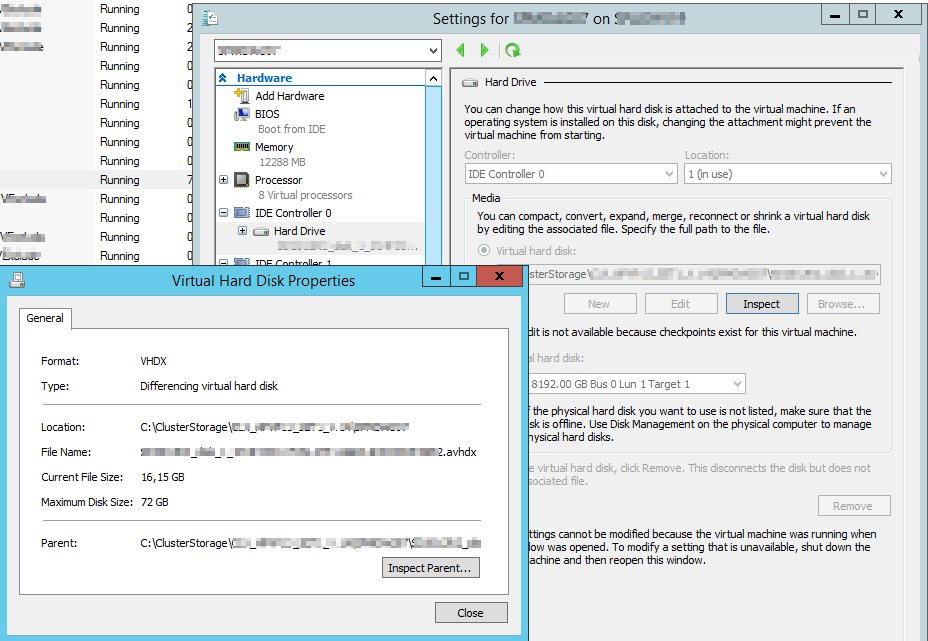Screen dimensions: 928x641
Task: Select Memory in the hardware tree
Action: [274, 147]
